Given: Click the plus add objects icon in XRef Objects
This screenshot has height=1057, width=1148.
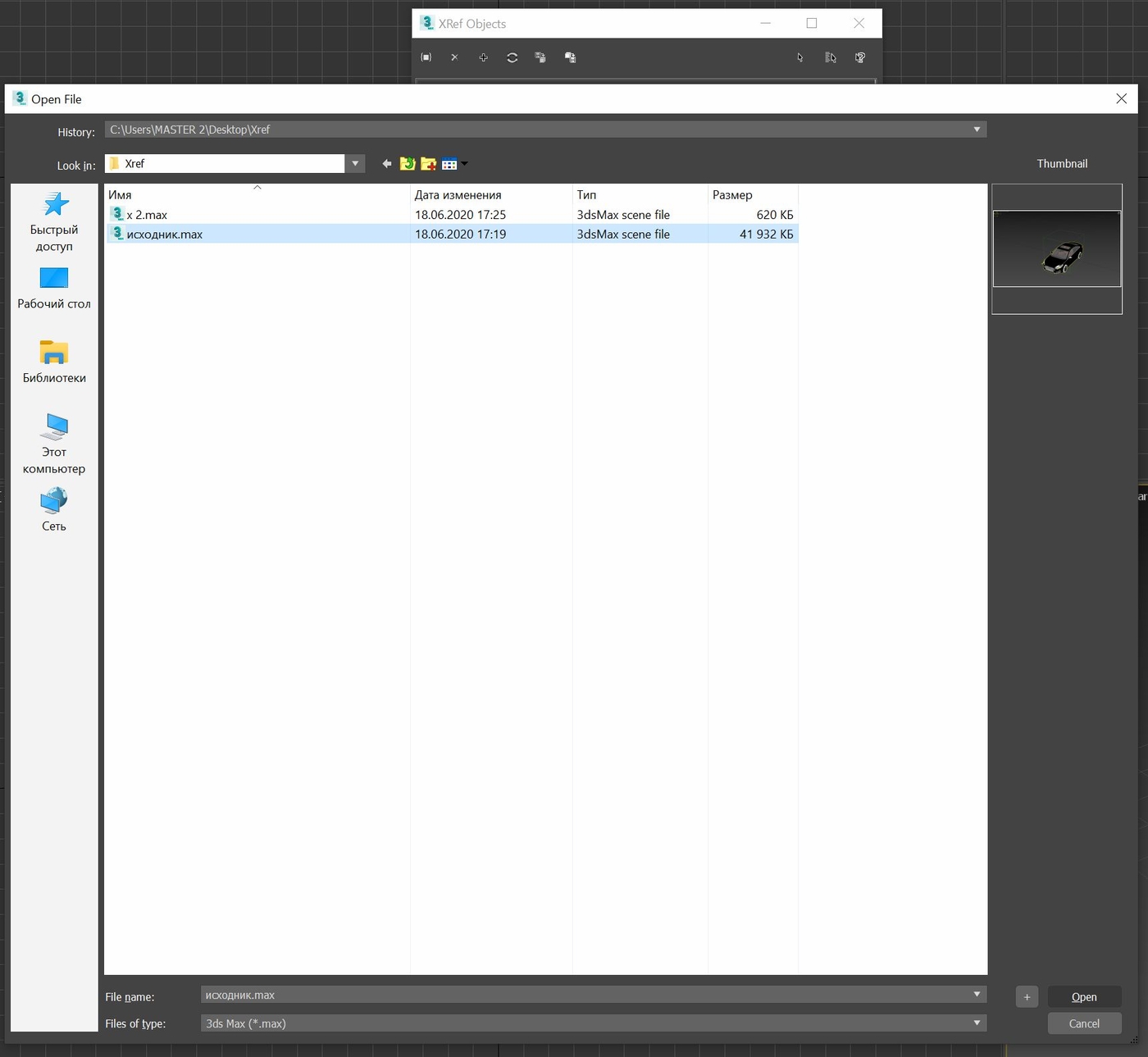Looking at the screenshot, I should point(483,57).
